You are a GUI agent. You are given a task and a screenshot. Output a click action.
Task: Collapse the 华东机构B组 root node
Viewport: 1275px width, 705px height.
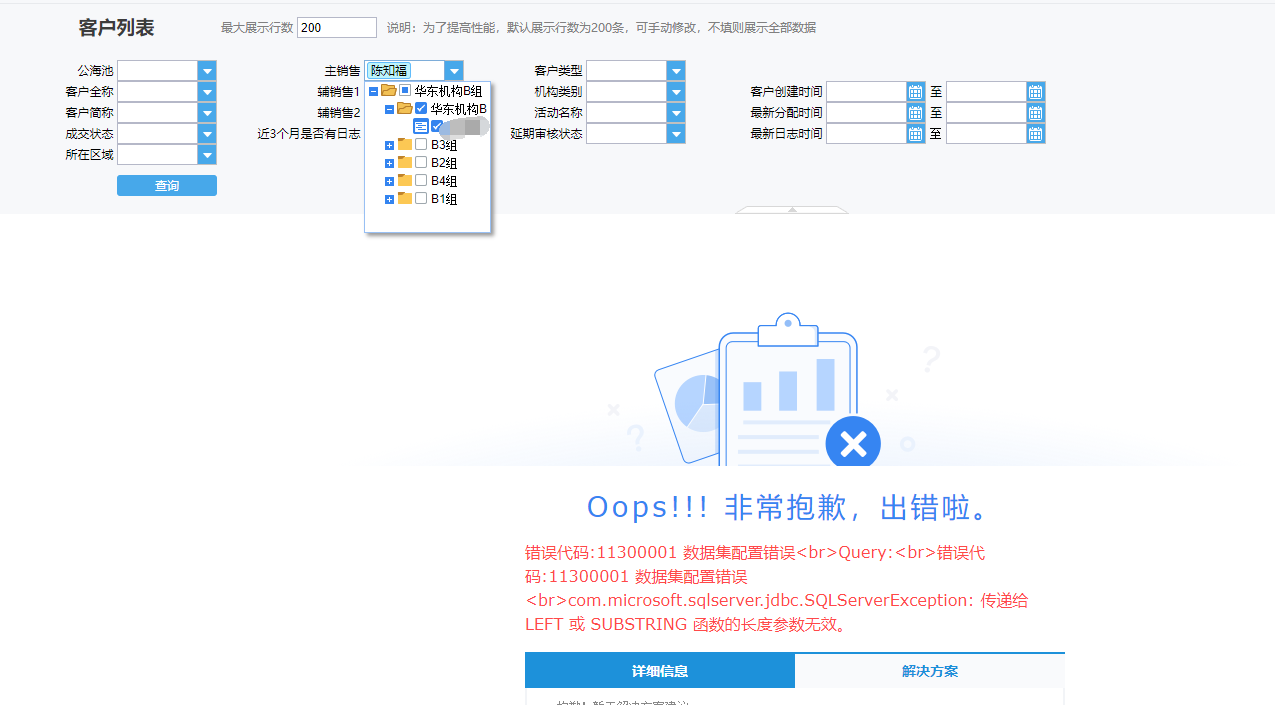click(373, 91)
